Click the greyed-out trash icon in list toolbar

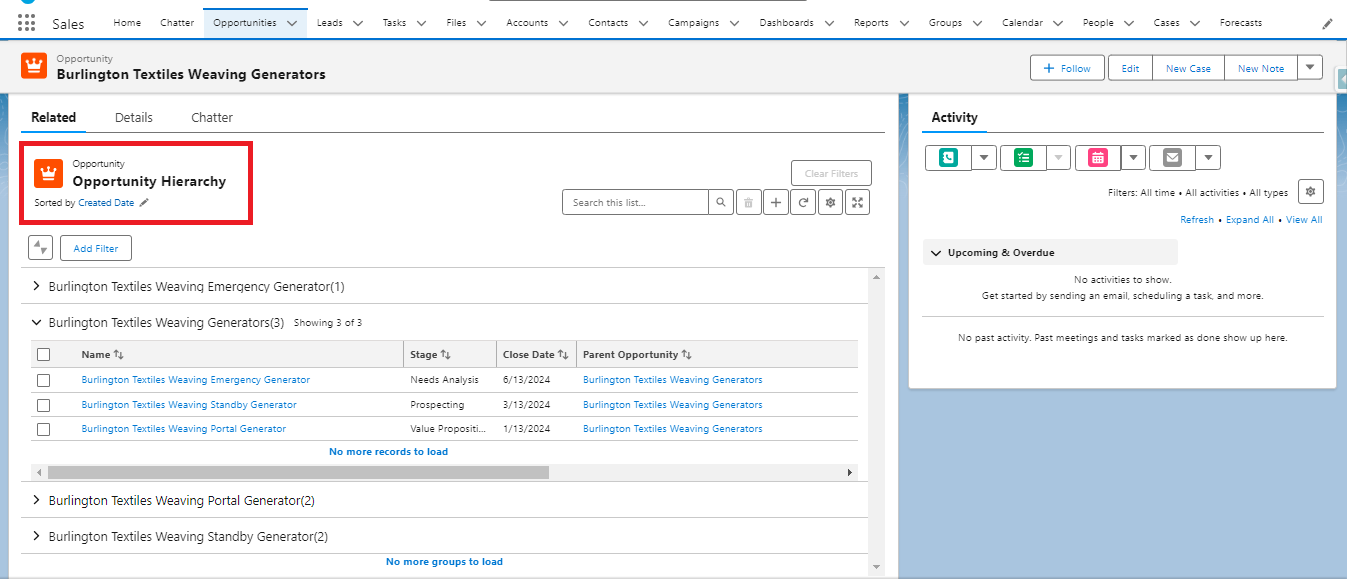[x=748, y=202]
